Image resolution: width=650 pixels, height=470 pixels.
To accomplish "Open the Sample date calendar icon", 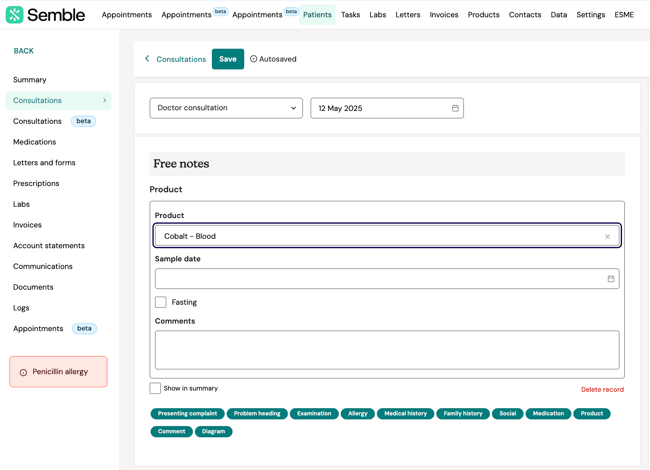I will pos(611,279).
